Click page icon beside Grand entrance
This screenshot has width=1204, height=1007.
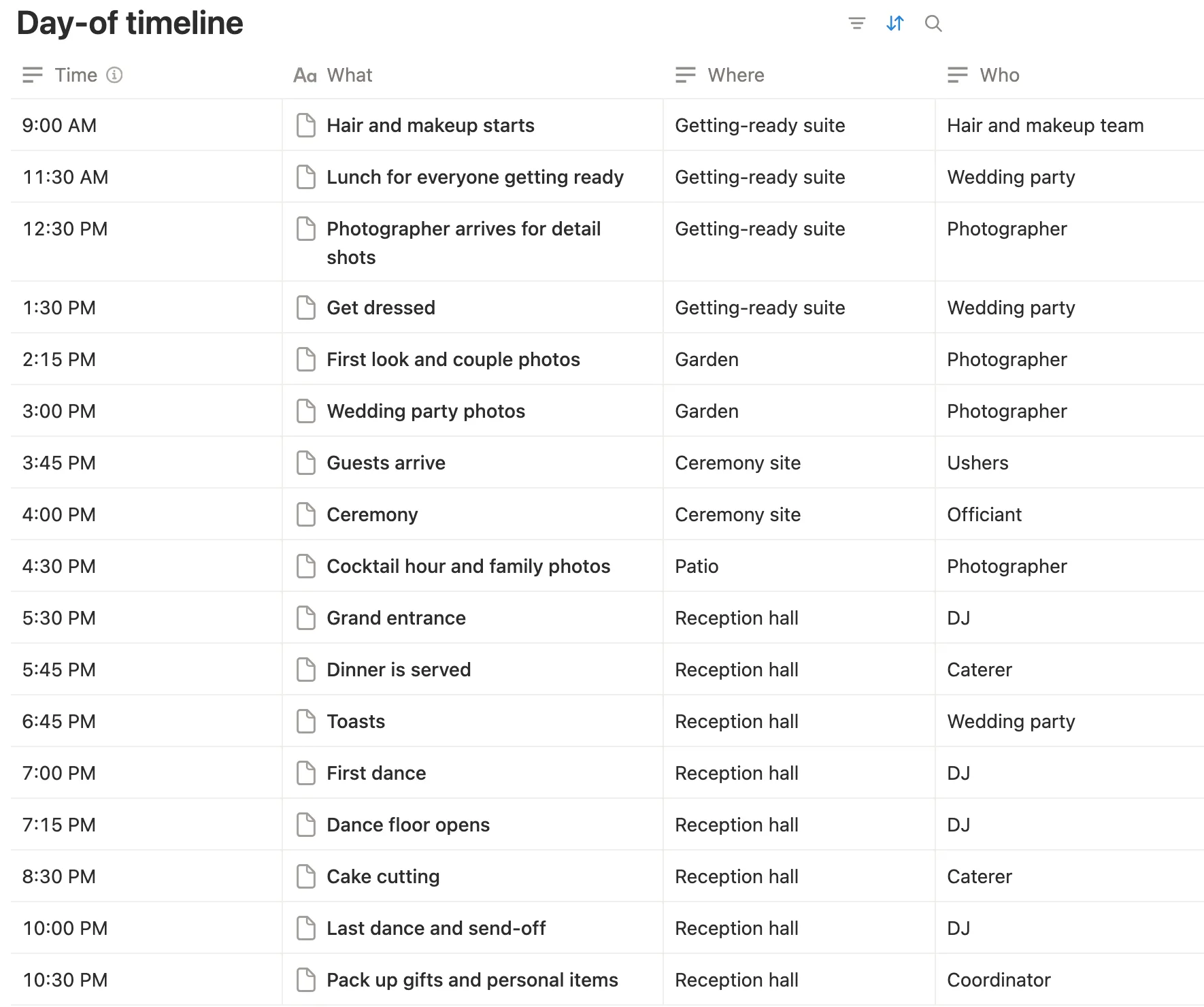point(306,618)
